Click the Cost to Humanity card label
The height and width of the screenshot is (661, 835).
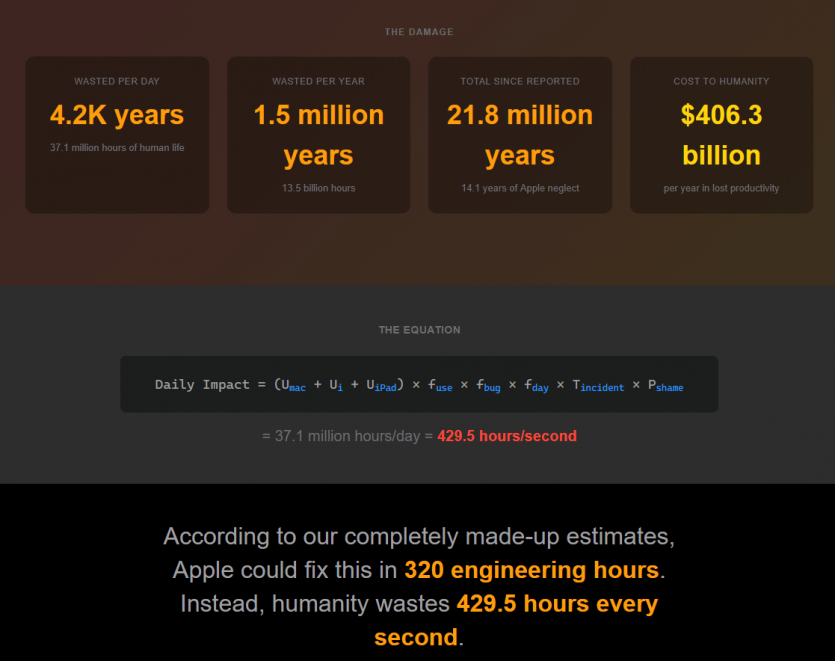721,81
